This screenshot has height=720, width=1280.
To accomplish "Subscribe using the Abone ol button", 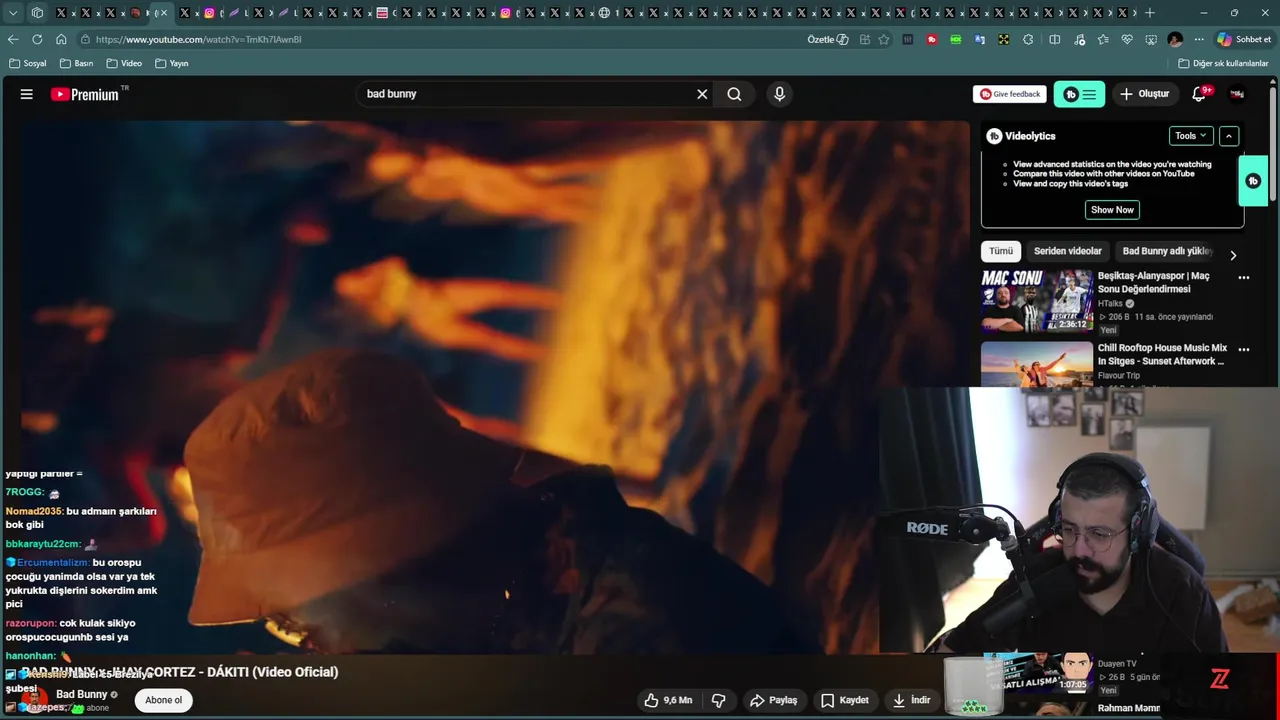I will (164, 700).
